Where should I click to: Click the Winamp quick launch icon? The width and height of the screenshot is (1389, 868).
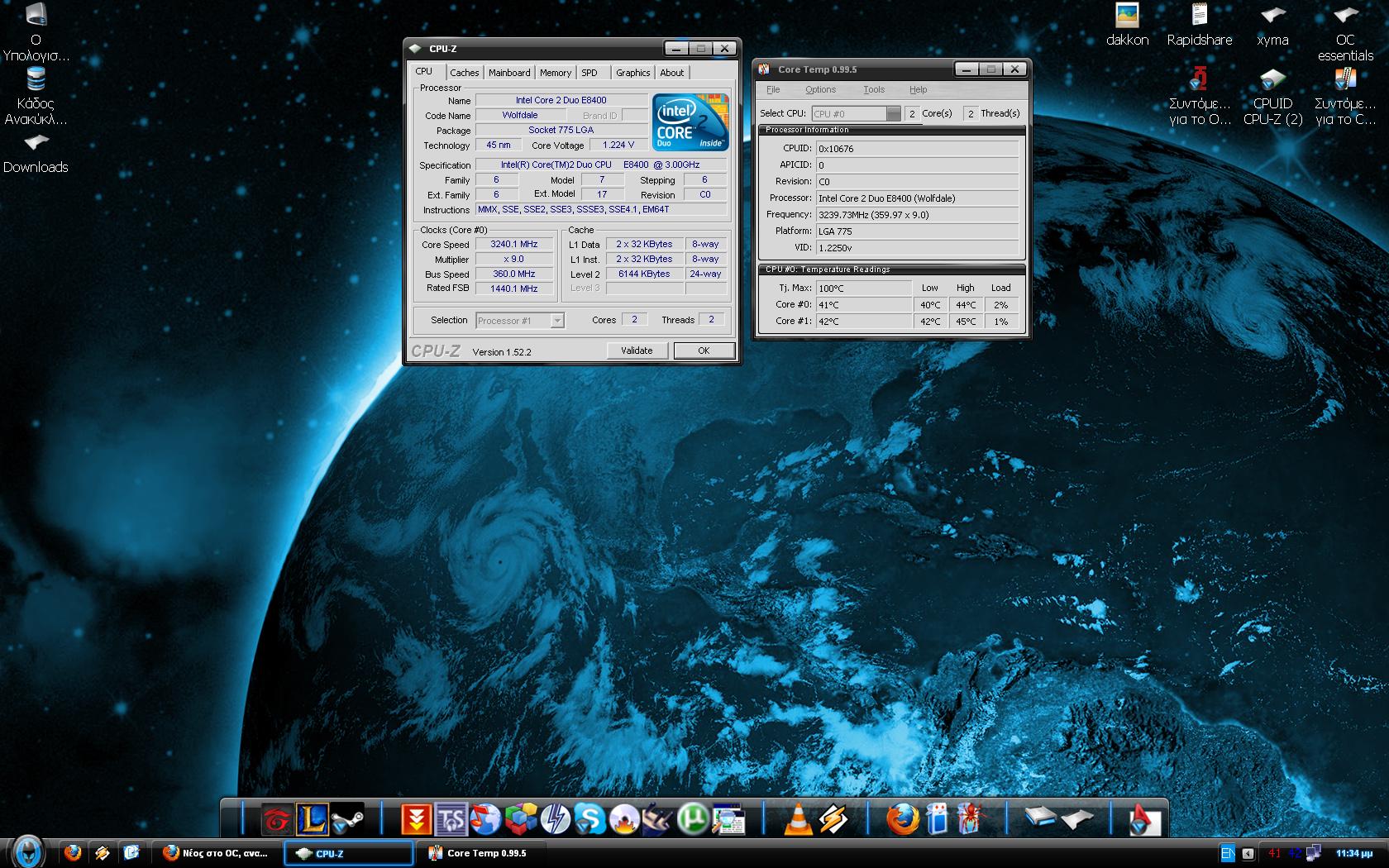[103, 852]
